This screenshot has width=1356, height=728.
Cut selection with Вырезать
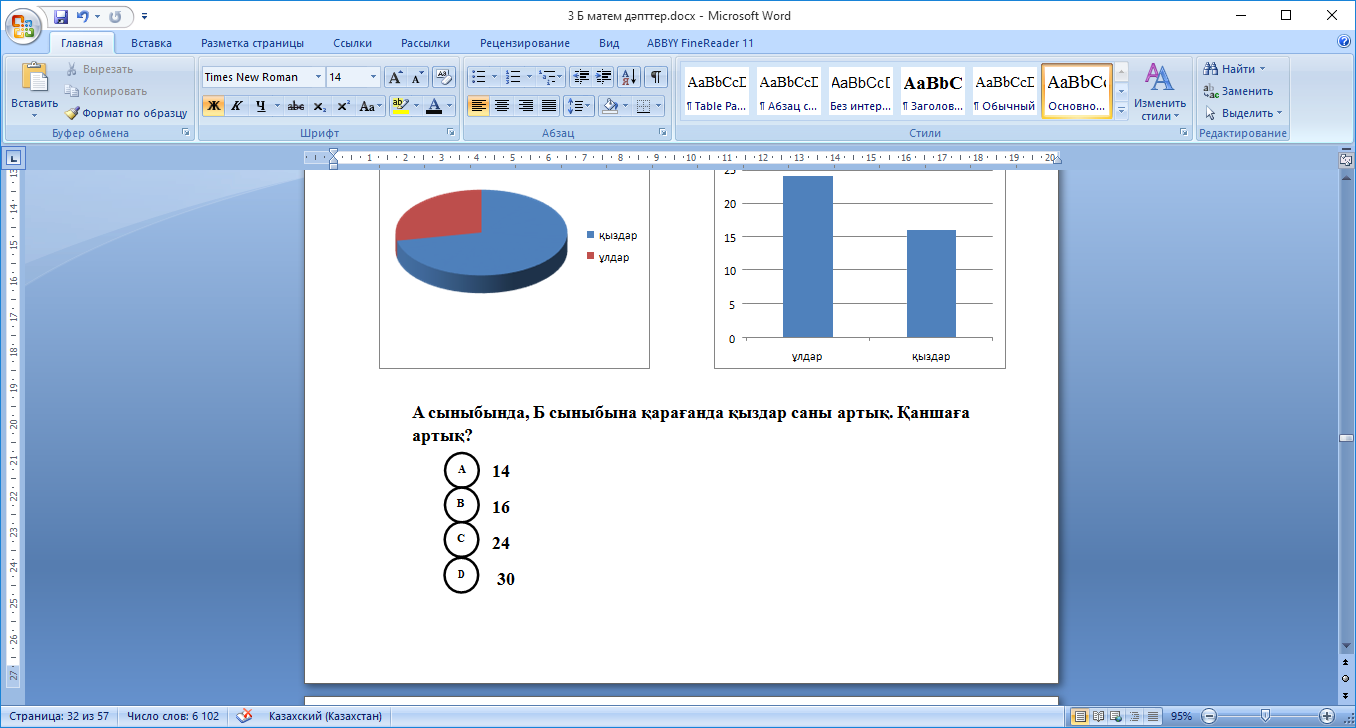pos(100,69)
